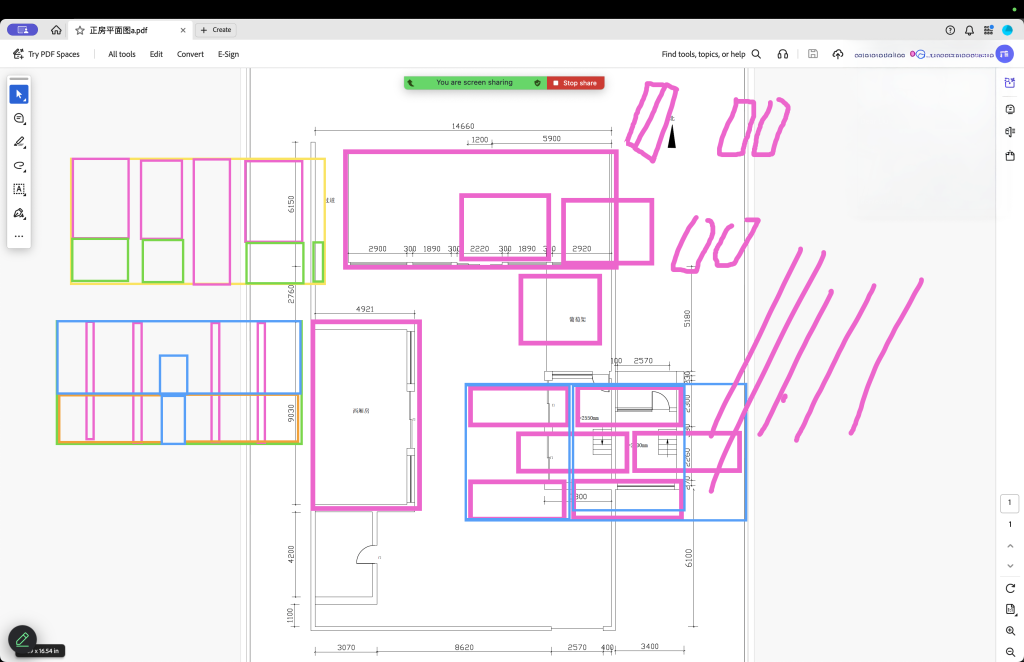Choose the Add comment tool
This screenshot has width=1024, height=662.
point(19,118)
